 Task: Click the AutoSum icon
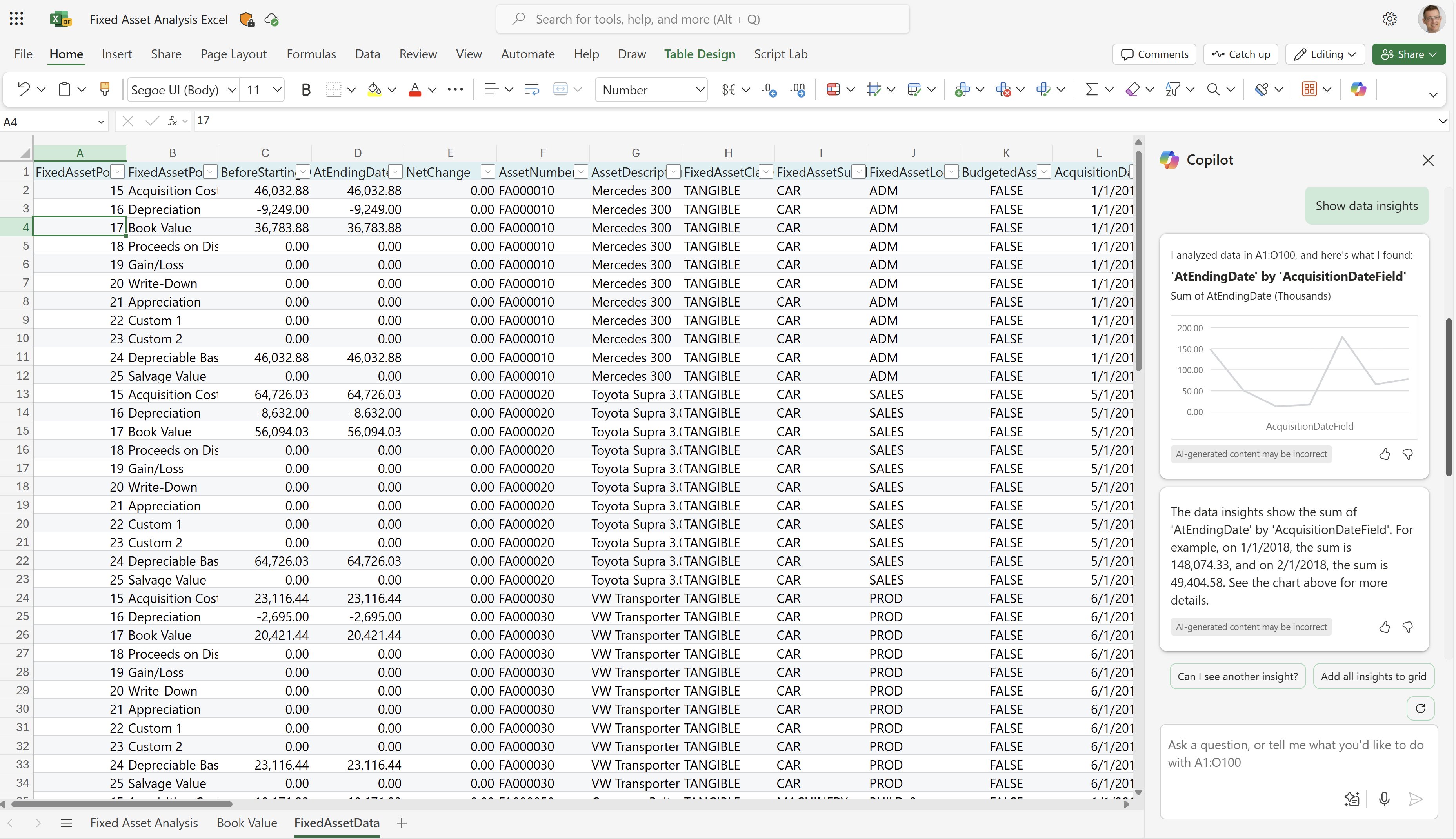tap(1092, 89)
